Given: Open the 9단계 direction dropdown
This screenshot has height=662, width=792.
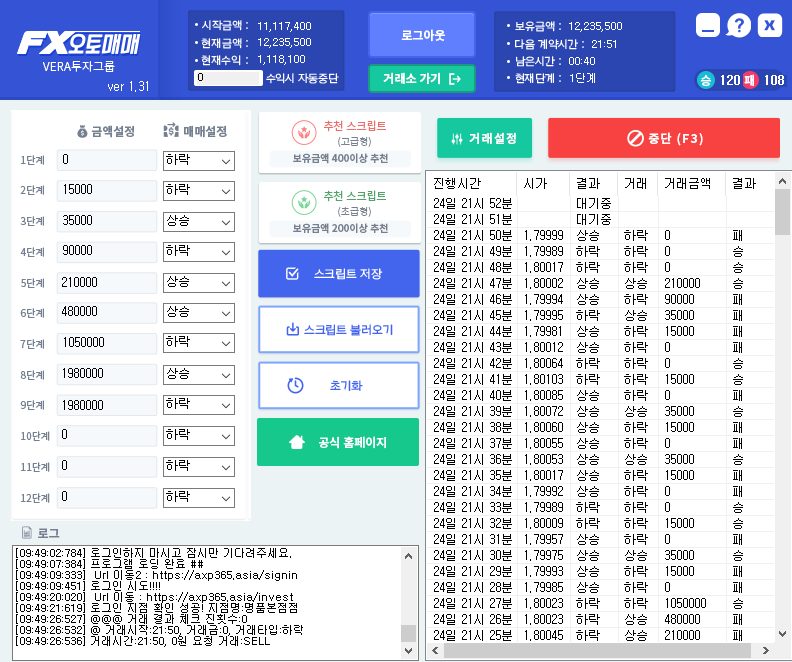Looking at the screenshot, I should point(199,404).
